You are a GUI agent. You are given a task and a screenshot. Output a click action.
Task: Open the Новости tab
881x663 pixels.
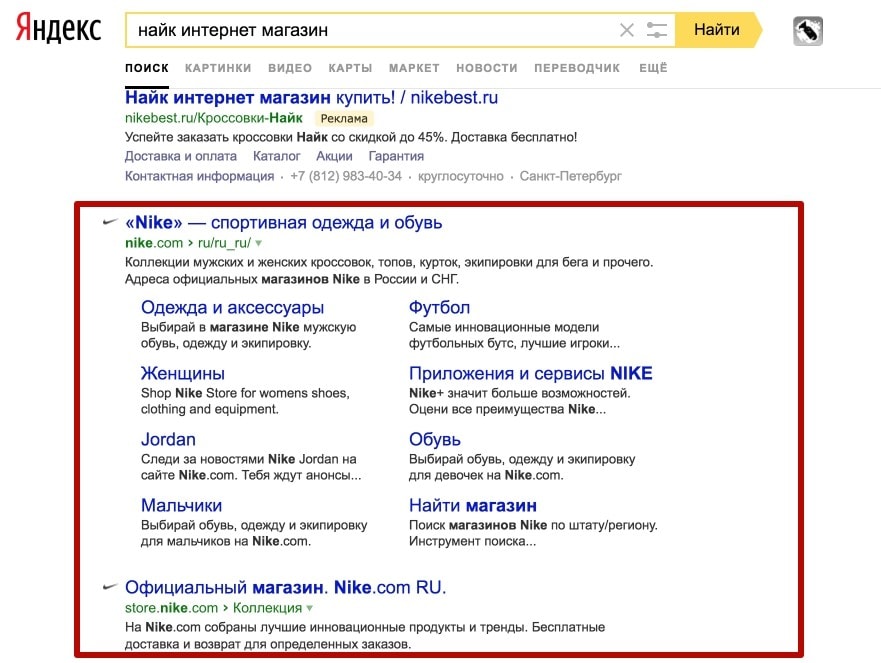[487, 68]
